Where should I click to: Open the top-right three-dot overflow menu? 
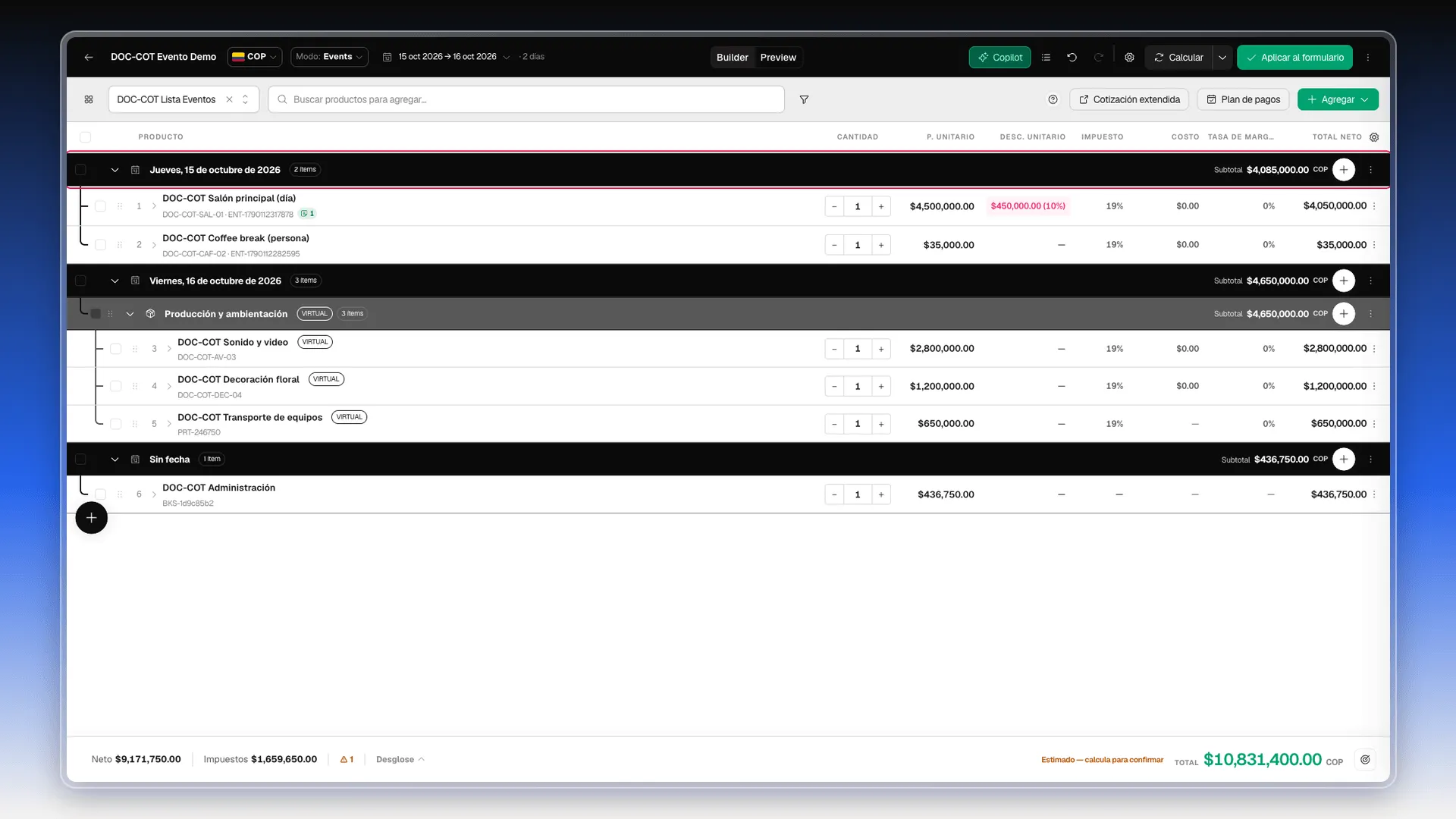click(1368, 57)
